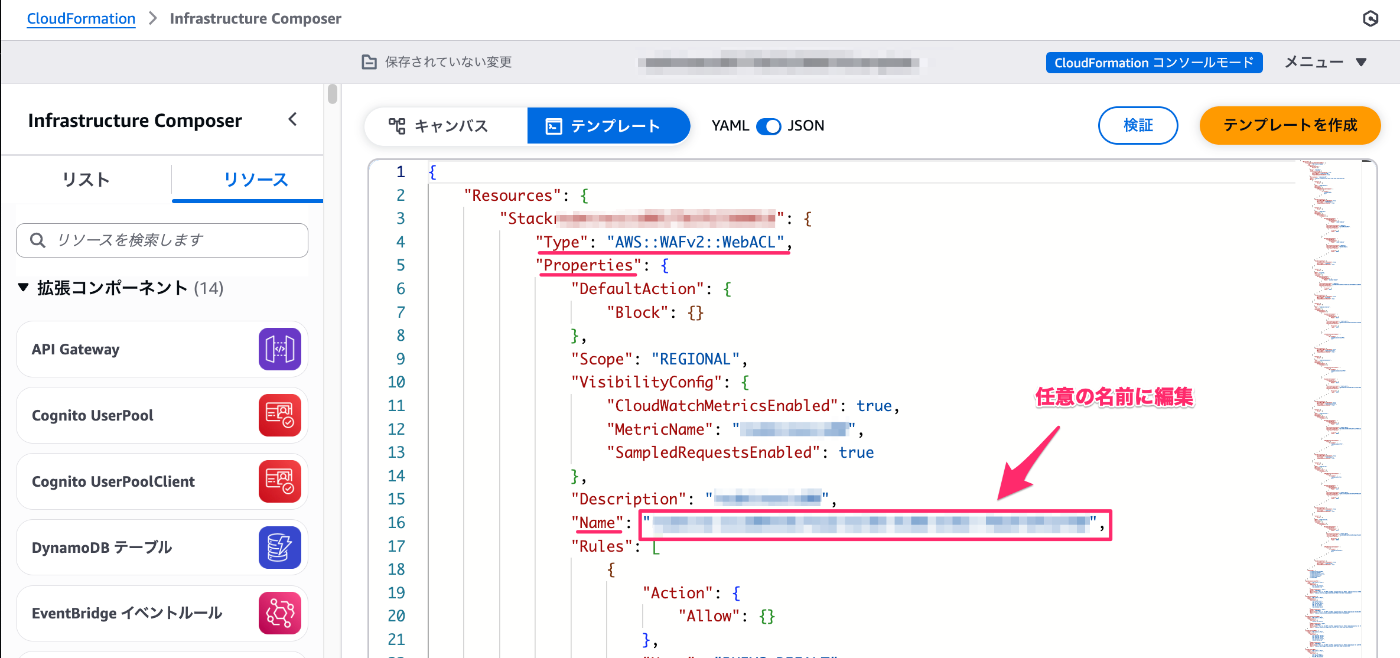1400x658 pixels.
Task: Click the "Allow" key on line 20
Action: pyautogui.click(x=711, y=616)
